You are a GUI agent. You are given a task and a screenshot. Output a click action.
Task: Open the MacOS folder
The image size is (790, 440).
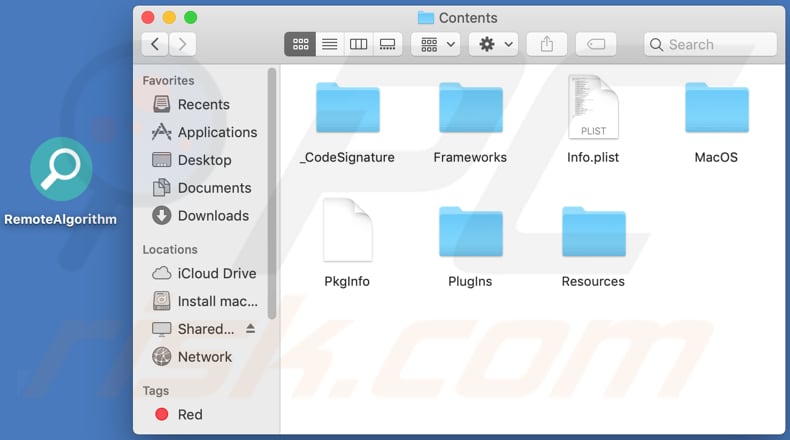[x=716, y=109]
